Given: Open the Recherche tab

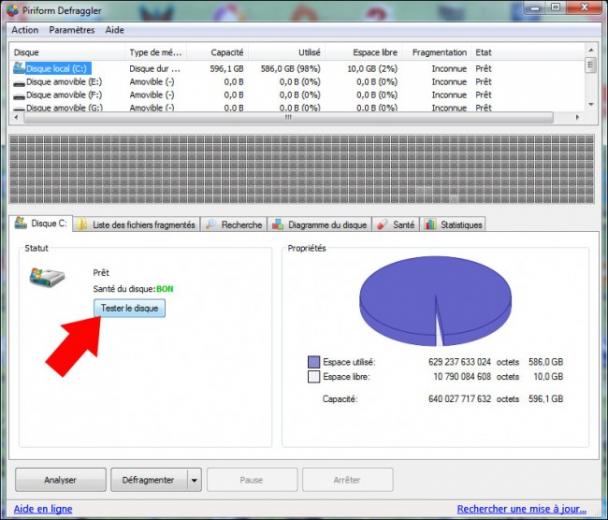Looking at the screenshot, I should (x=234, y=225).
